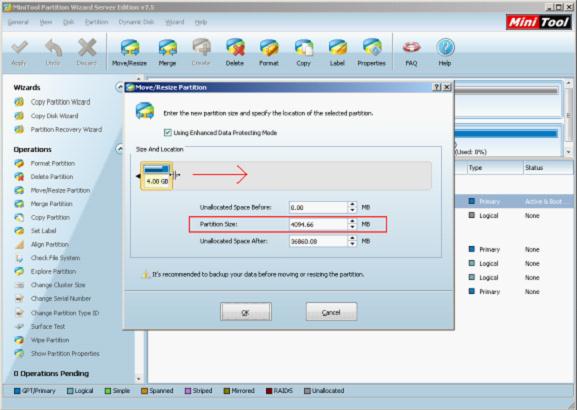Click the Format toolbar icon
577x410 pixels.
pyautogui.click(x=269, y=53)
